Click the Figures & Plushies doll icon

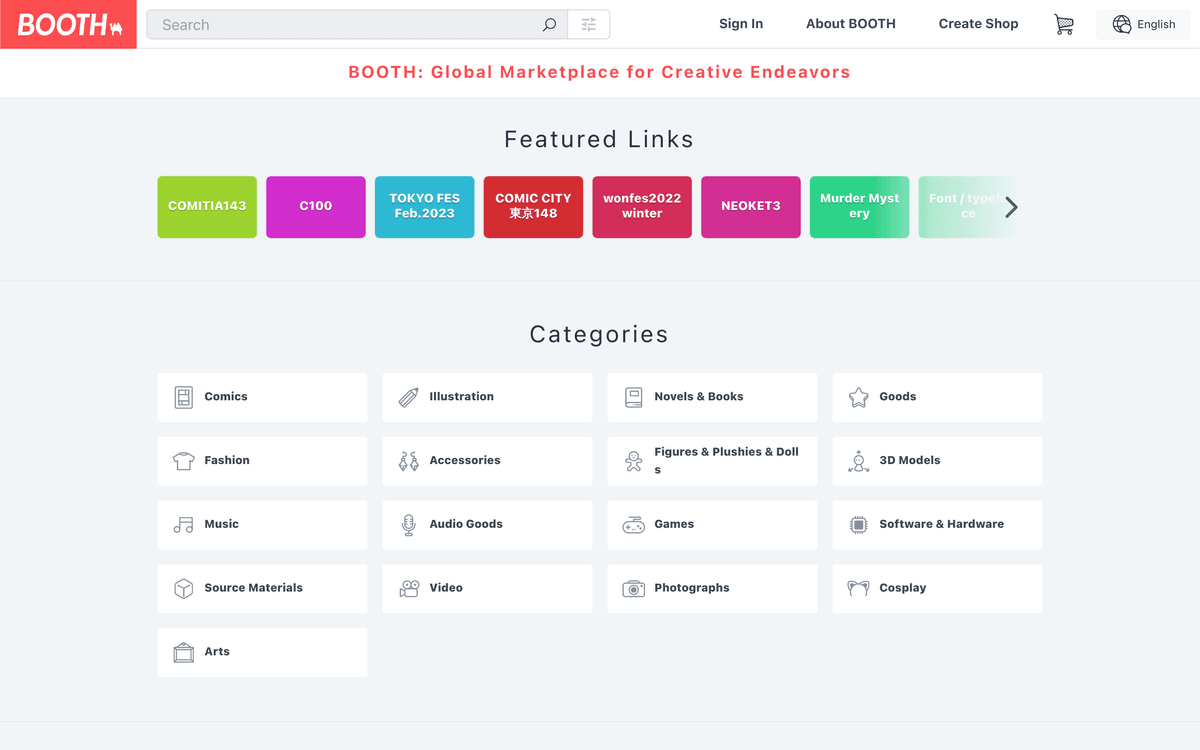(634, 461)
